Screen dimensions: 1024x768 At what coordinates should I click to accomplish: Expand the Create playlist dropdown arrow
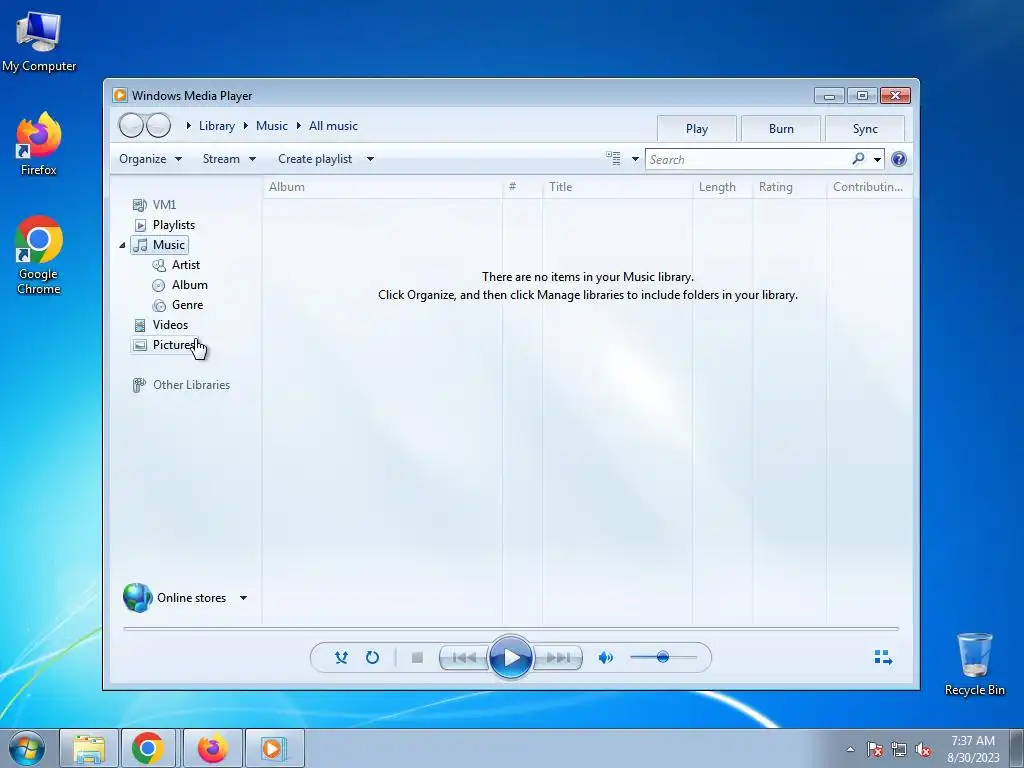[x=370, y=159]
